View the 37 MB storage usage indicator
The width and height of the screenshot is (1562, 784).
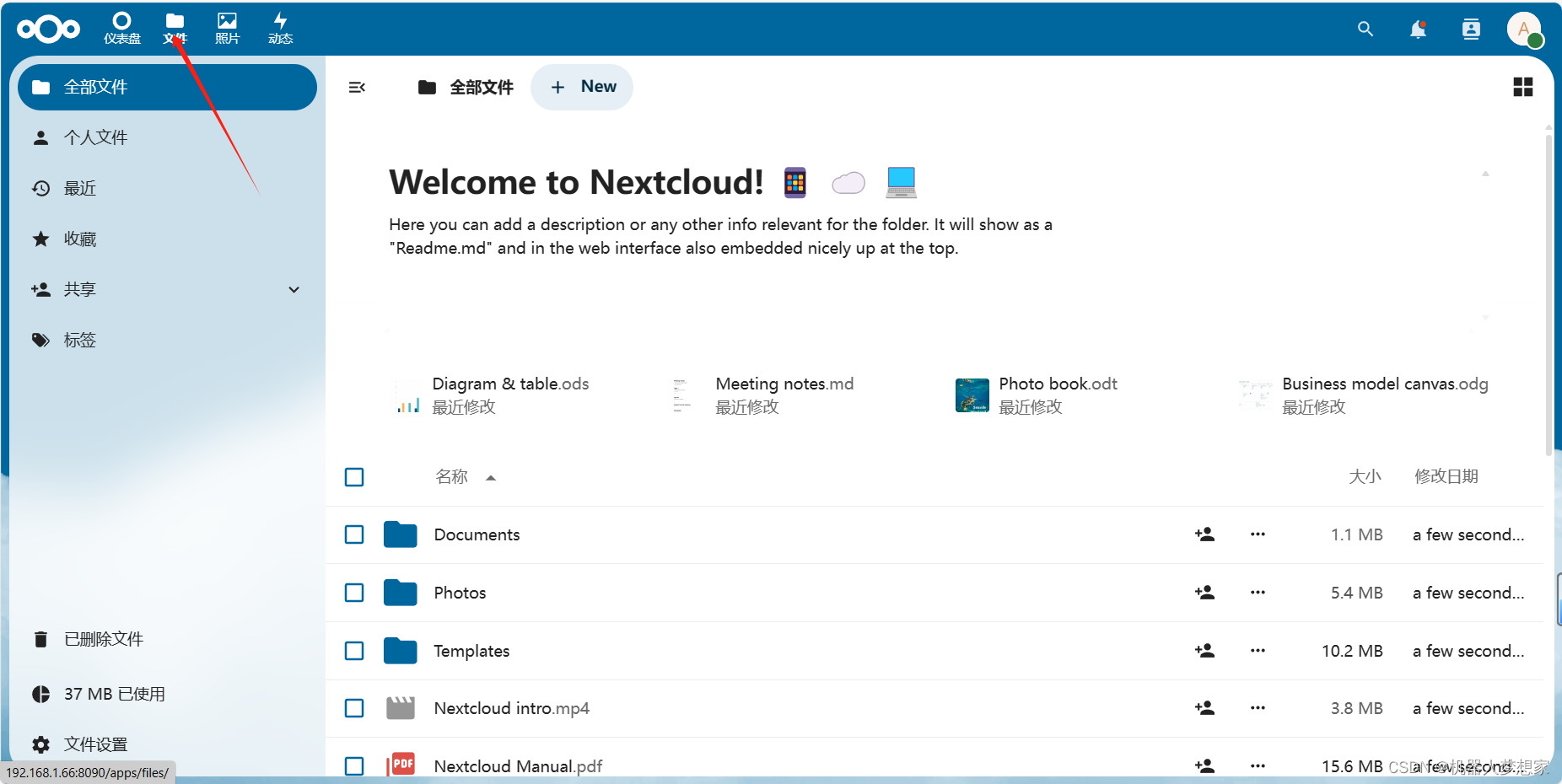pyautogui.click(x=113, y=694)
